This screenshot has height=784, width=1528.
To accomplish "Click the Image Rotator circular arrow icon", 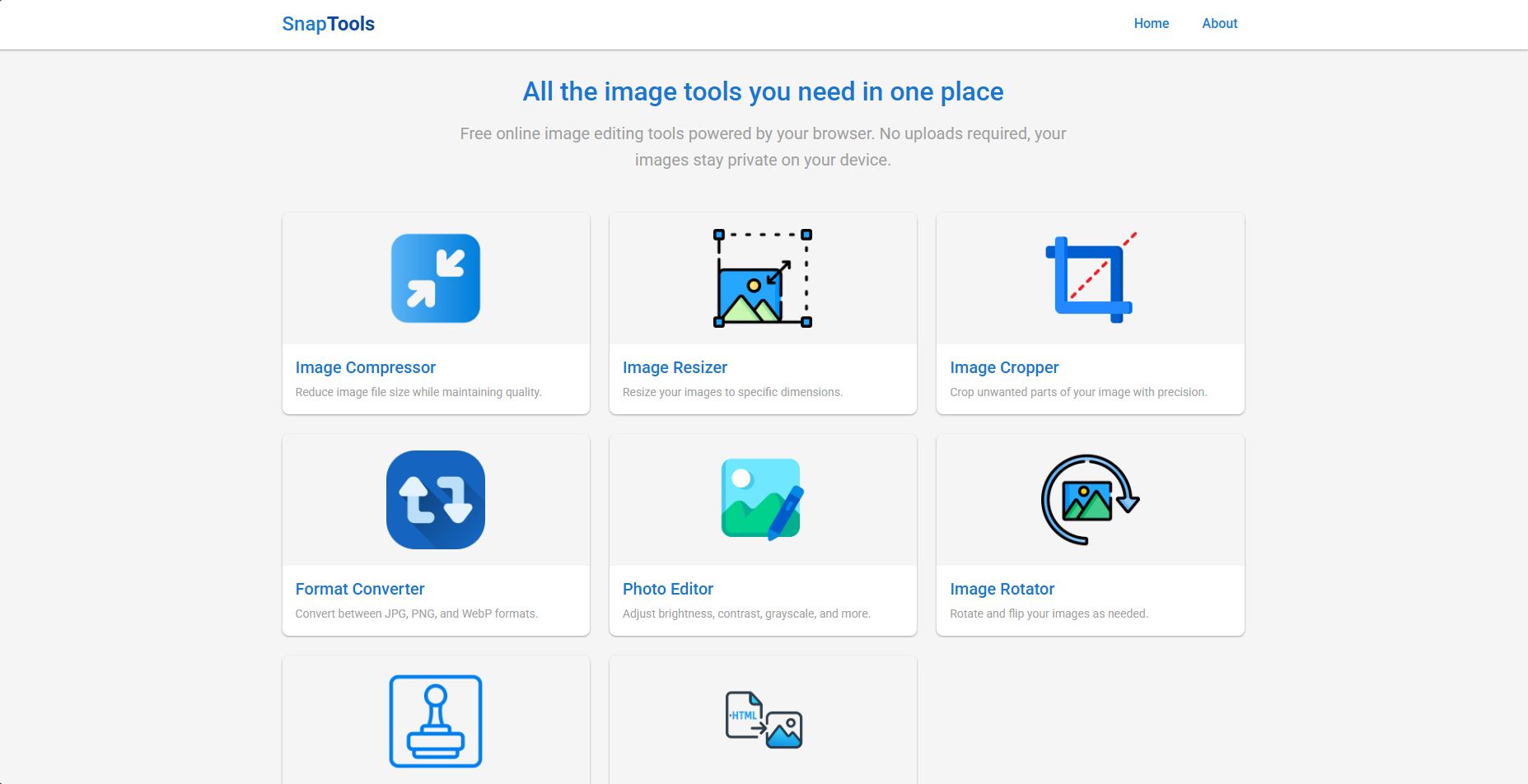I will pyautogui.click(x=1090, y=500).
